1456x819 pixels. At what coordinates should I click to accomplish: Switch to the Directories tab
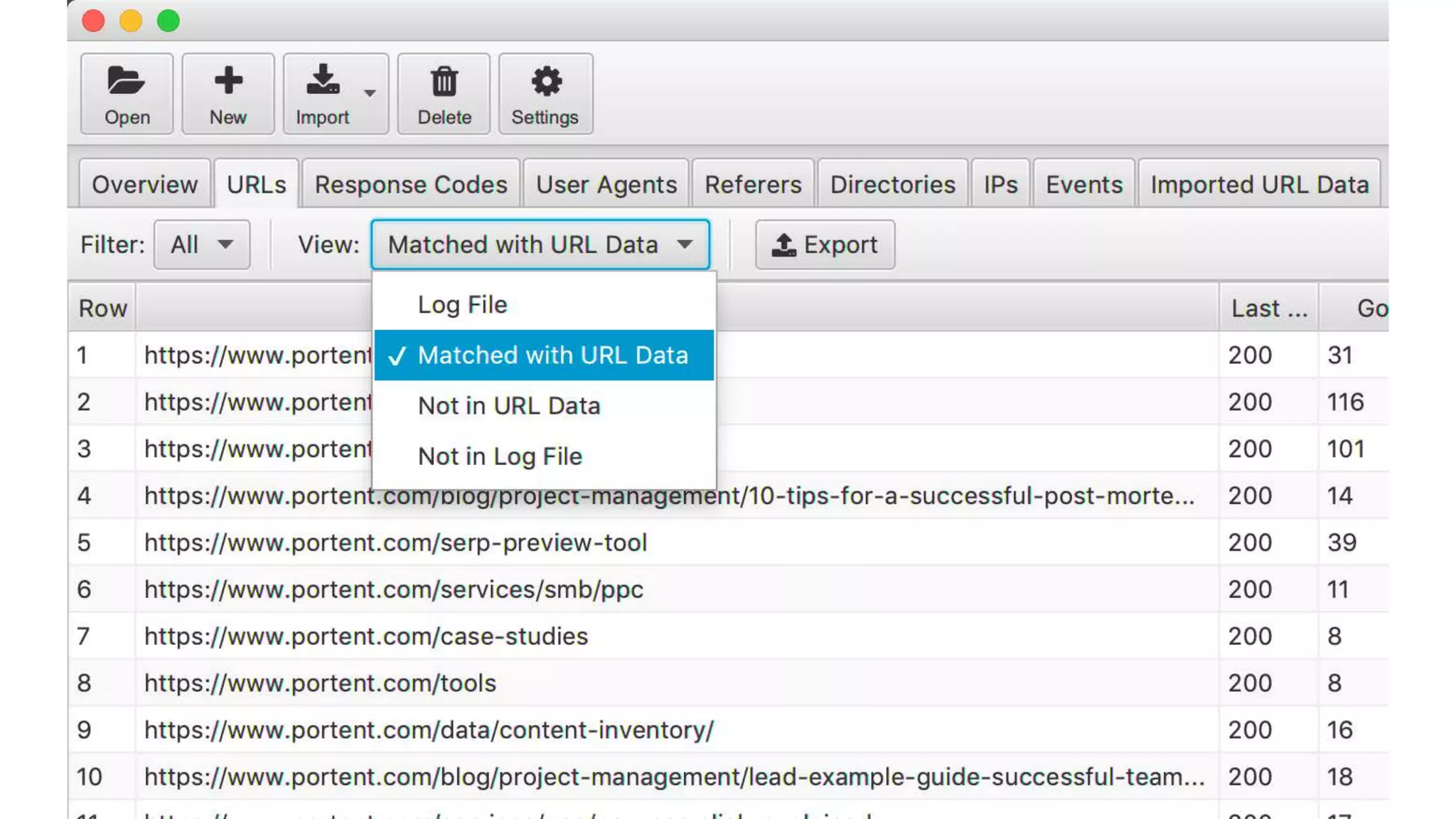[892, 185]
